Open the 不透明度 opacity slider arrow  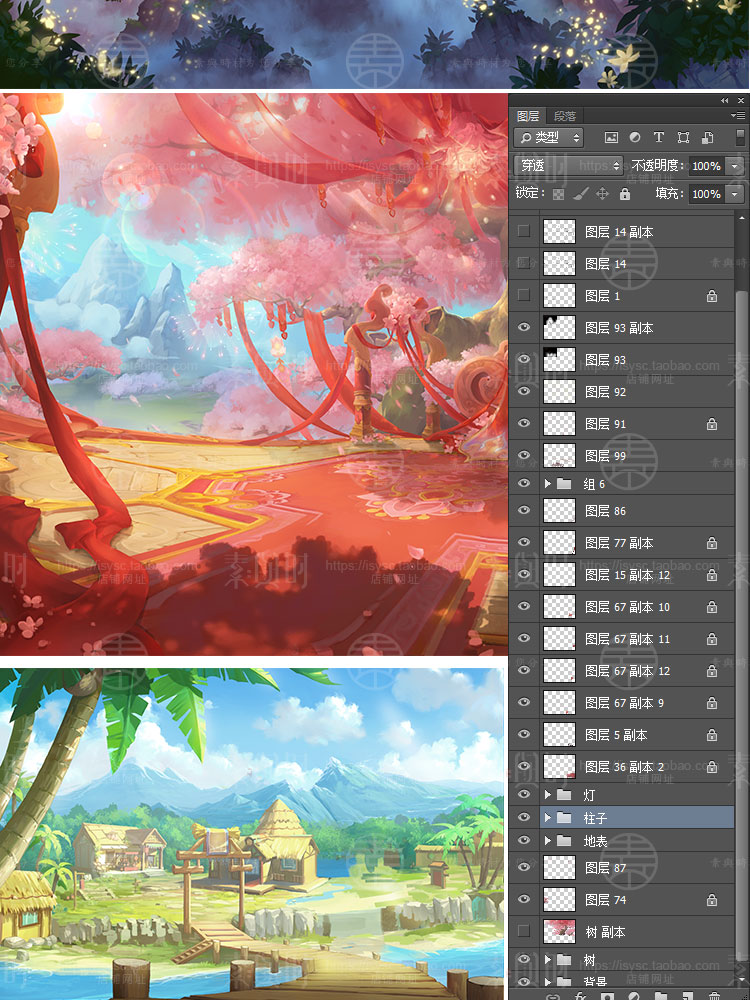735,166
